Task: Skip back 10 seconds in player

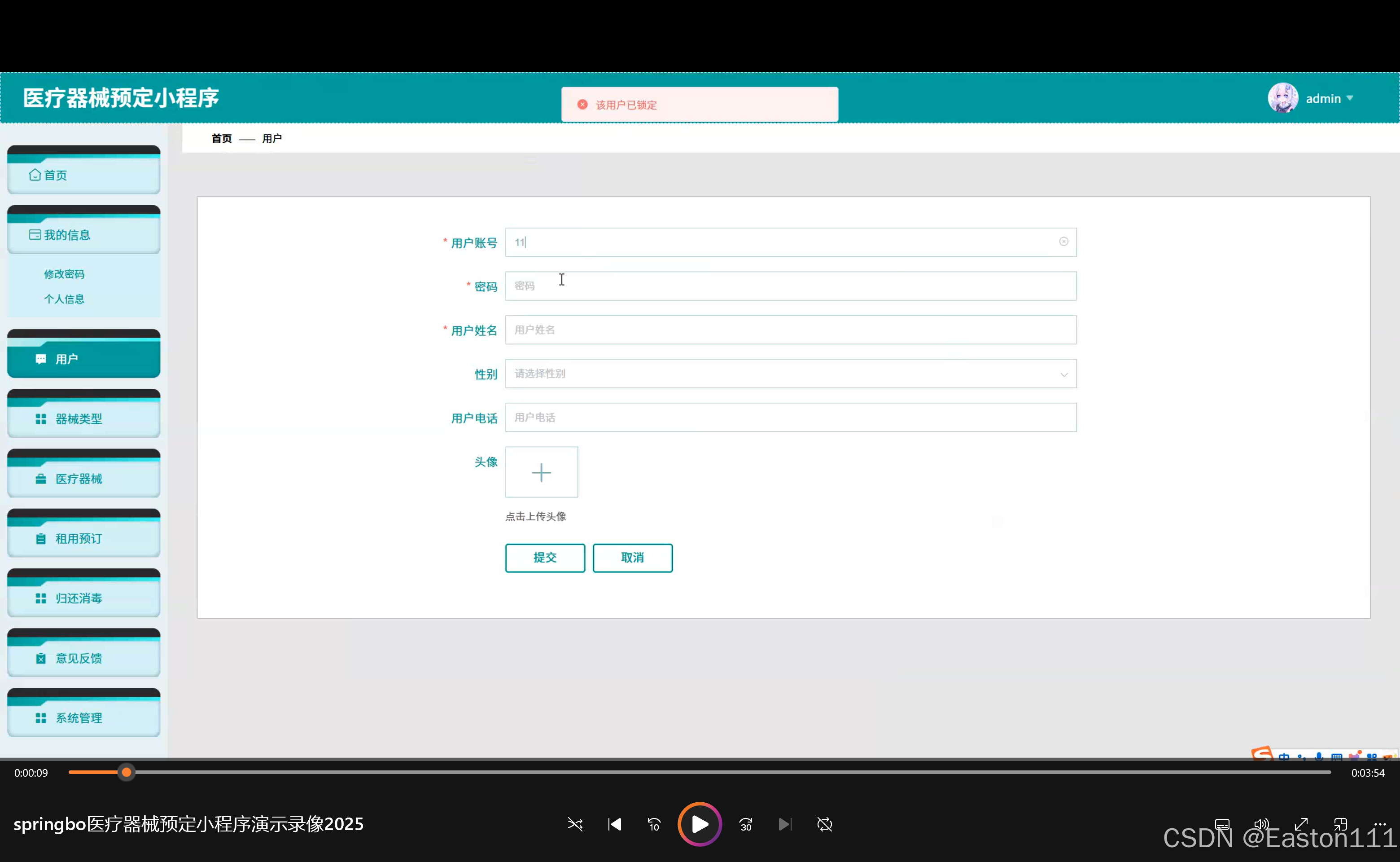Action: (x=654, y=824)
